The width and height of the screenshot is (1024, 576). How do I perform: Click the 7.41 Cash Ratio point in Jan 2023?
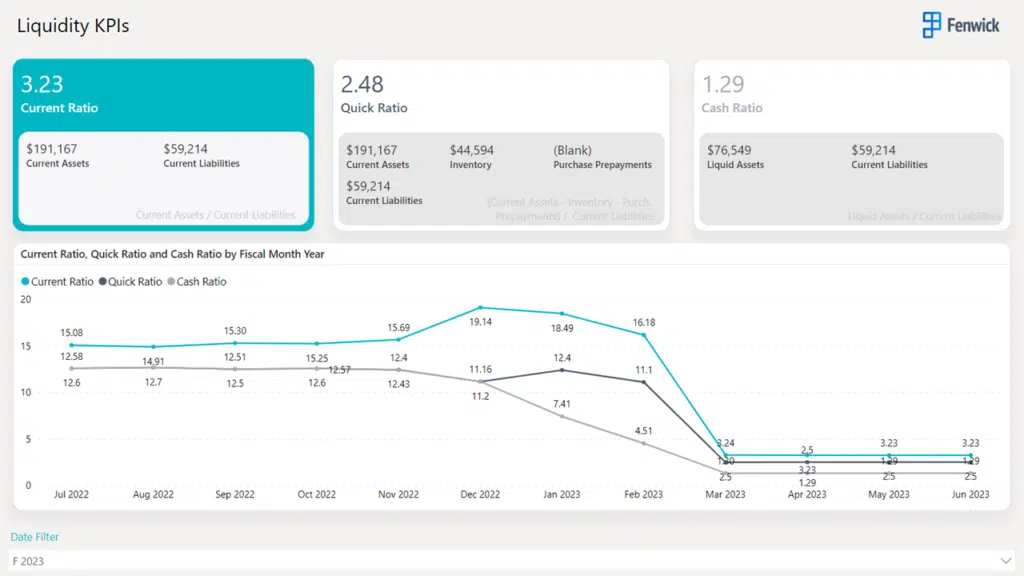click(x=562, y=416)
